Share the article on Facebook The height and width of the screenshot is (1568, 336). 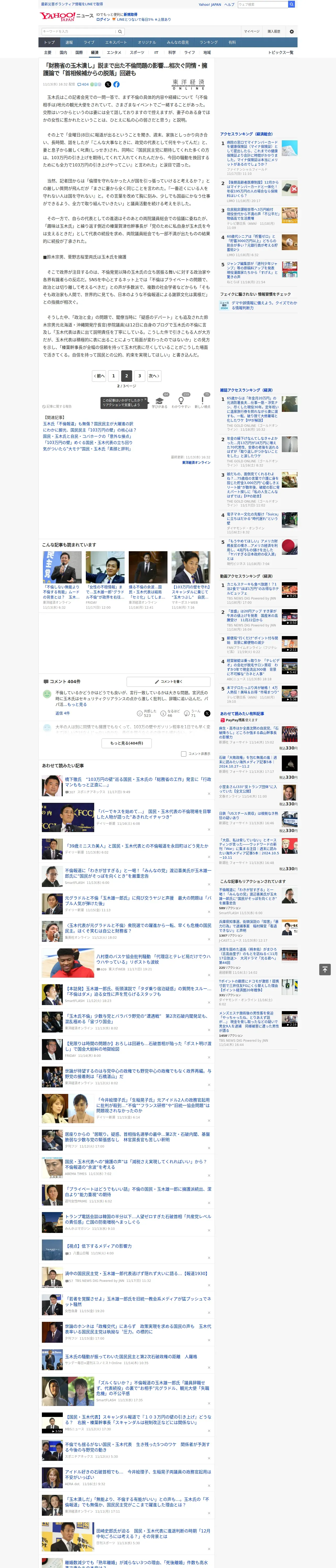(x=116, y=85)
